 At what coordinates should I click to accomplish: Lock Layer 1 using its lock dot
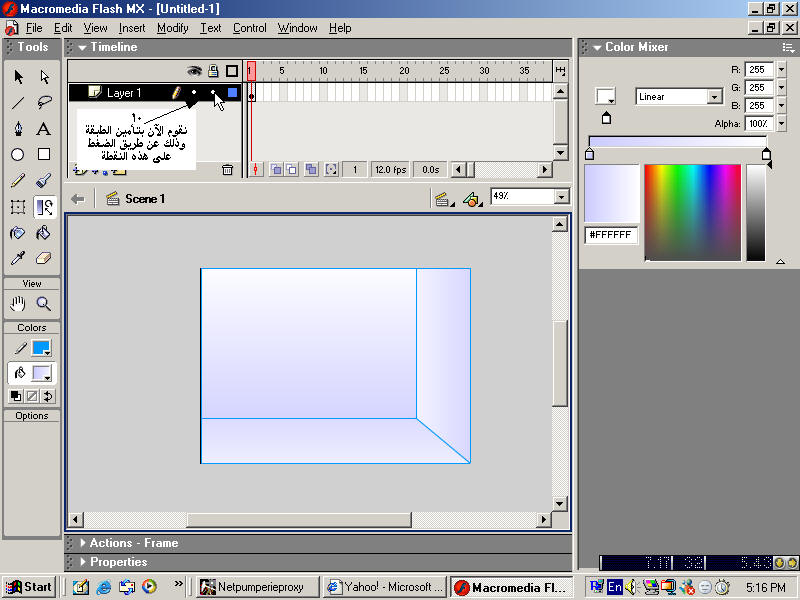click(213, 92)
